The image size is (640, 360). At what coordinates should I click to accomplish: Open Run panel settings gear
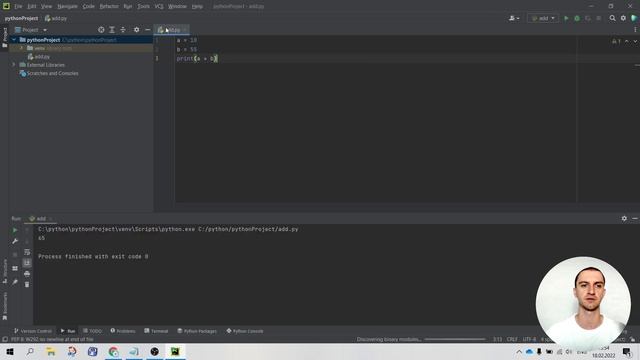pyautogui.click(x=624, y=219)
